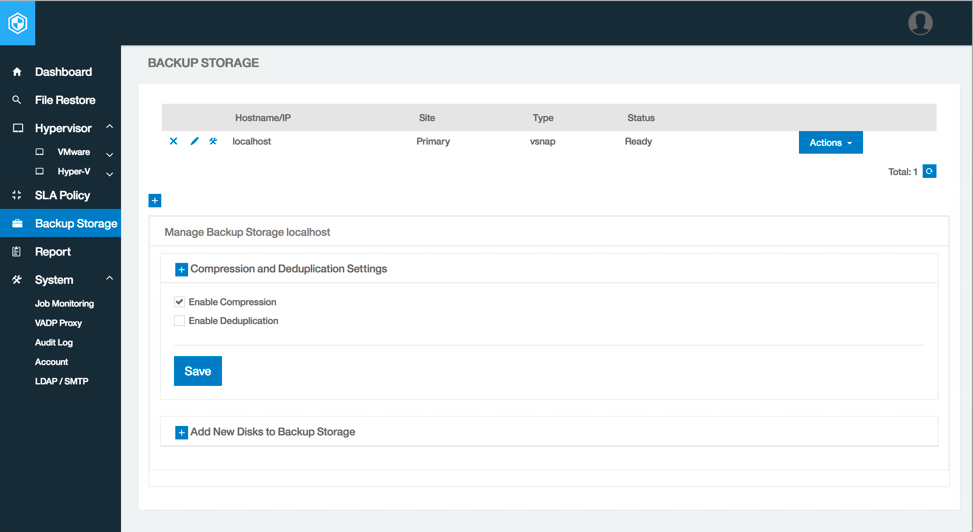Viewport: 973px width, 532px height.
Task: Open the Report page
Action: (53, 252)
